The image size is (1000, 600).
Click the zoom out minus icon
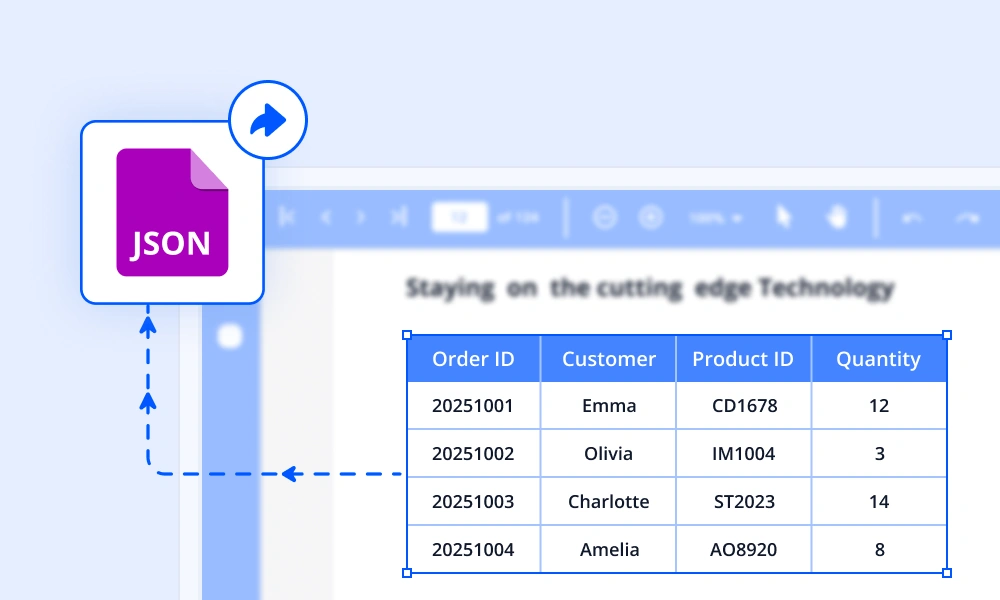coord(604,217)
